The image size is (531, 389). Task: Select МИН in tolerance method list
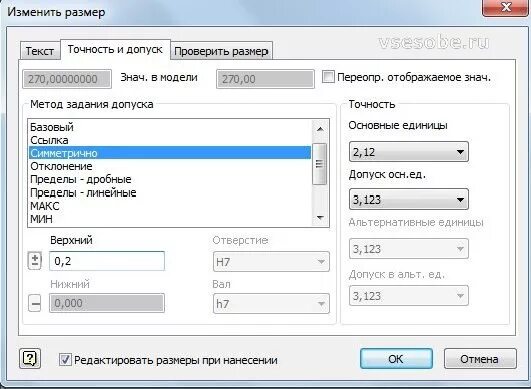(x=170, y=219)
